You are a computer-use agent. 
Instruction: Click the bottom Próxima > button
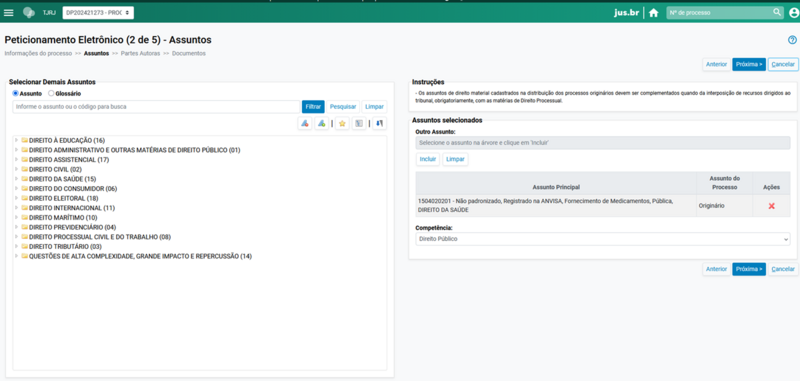(x=749, y=269)
